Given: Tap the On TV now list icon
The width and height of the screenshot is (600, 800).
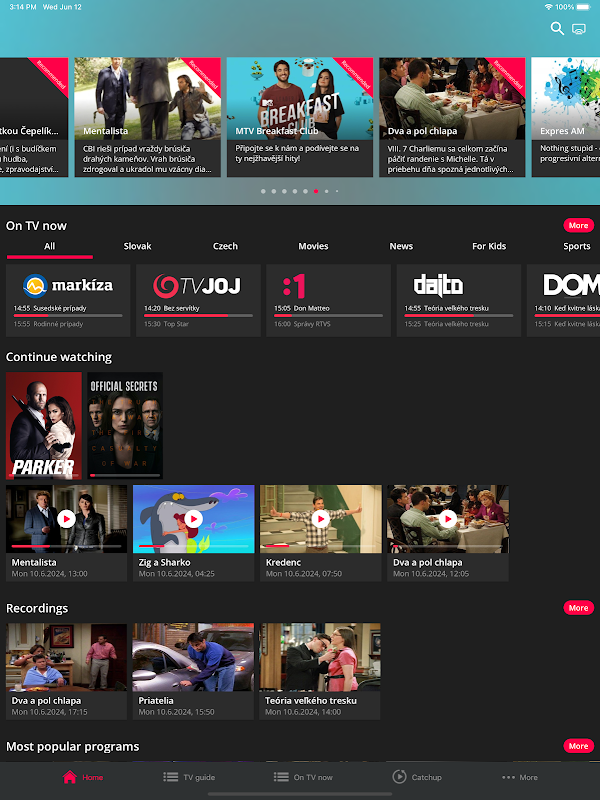Looking at the screenshot, I should pos(281,777).
